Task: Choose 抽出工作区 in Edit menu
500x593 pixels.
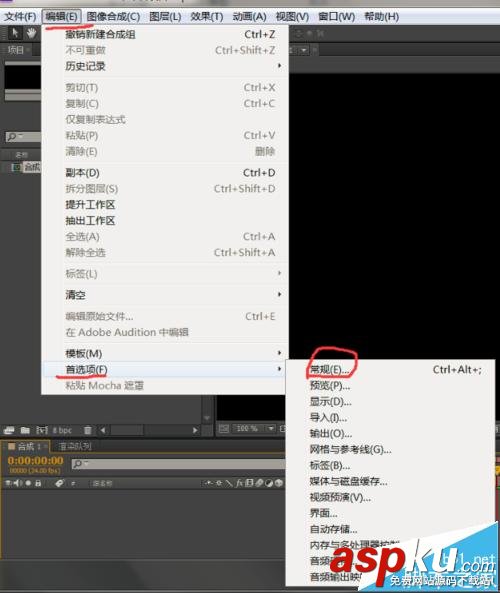Action: 166,220
